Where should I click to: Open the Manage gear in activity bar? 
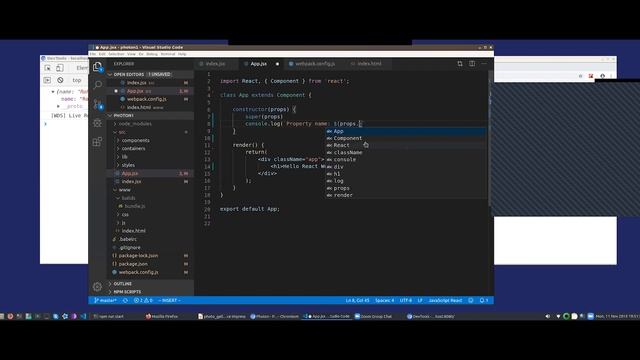[97, 287]
